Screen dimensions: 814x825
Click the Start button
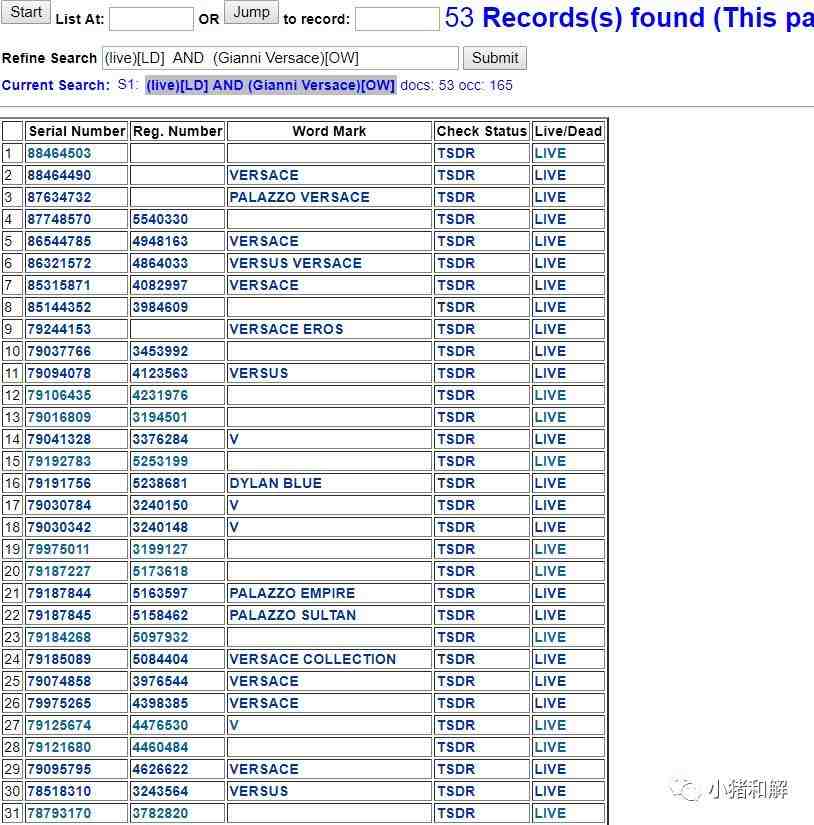[26, 12]
